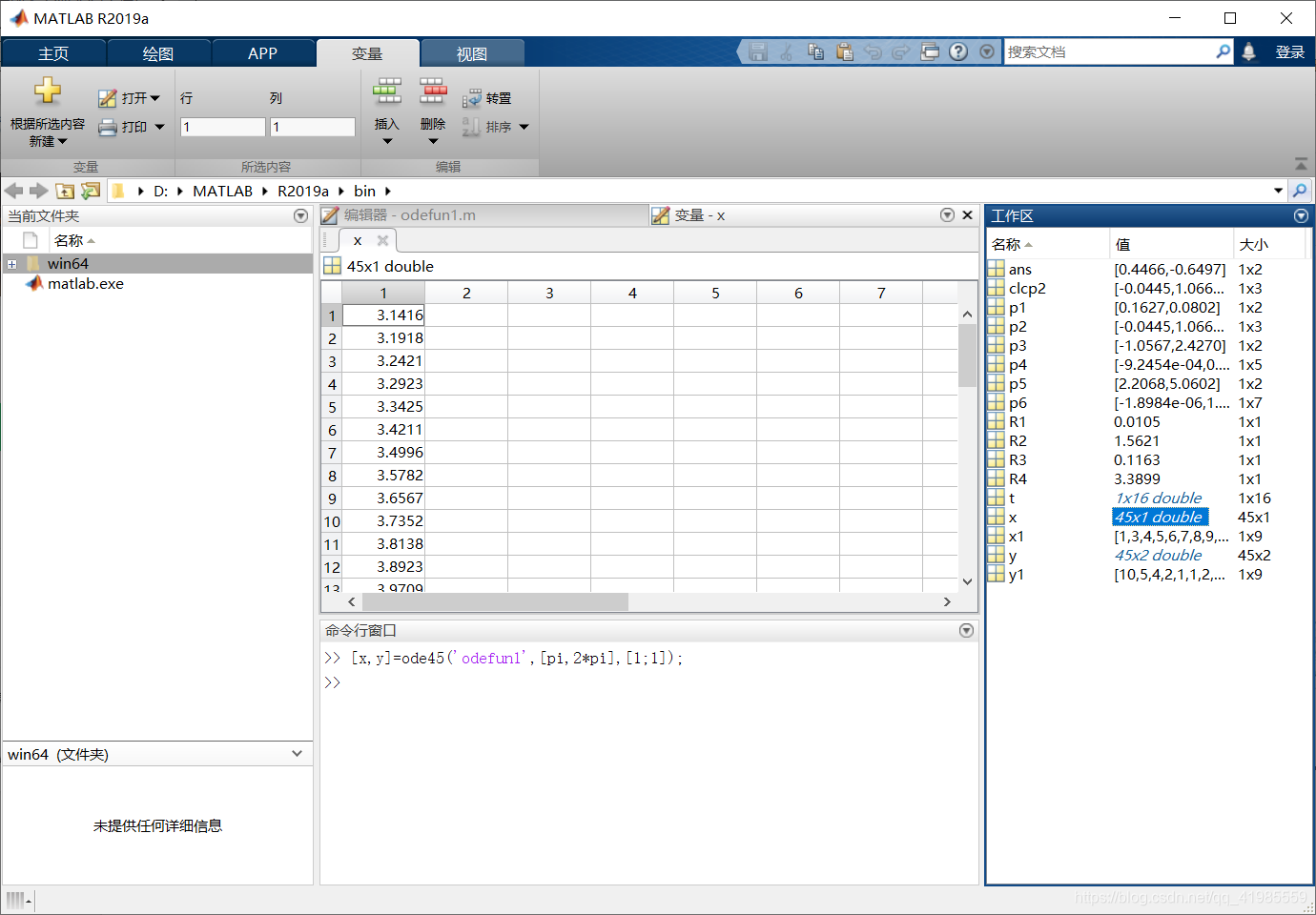Click the Sign In (登录) link
1316x915 pixels.
pos(1289,52)
